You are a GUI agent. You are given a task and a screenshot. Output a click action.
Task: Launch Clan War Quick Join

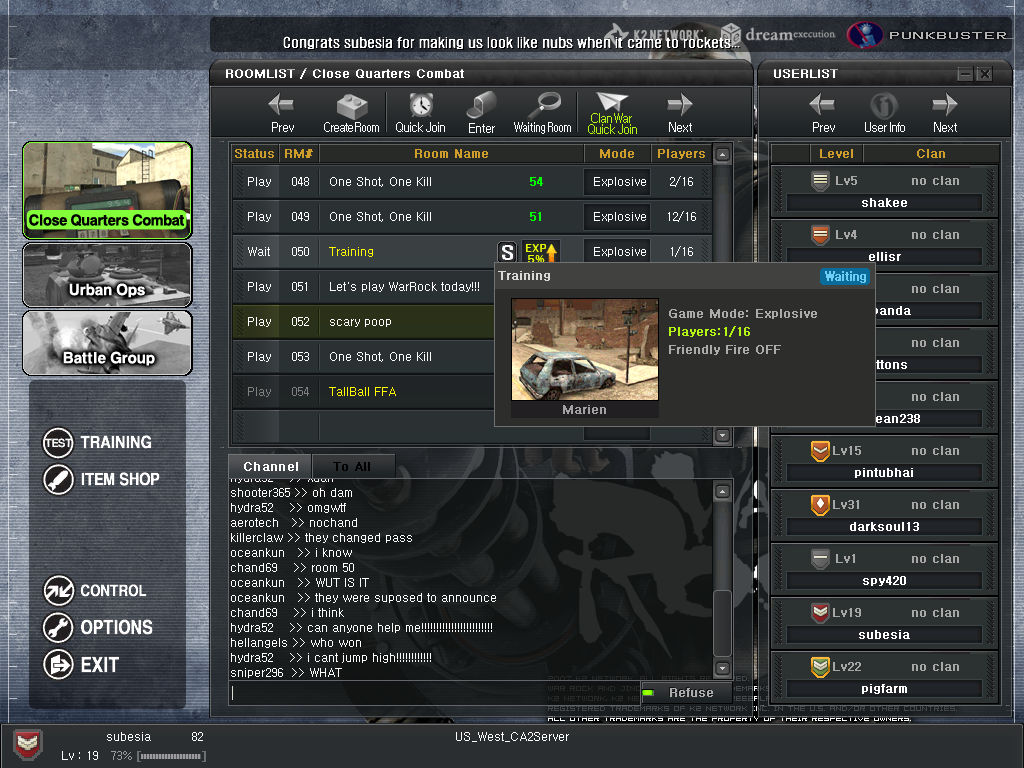[x=612, y=113]
